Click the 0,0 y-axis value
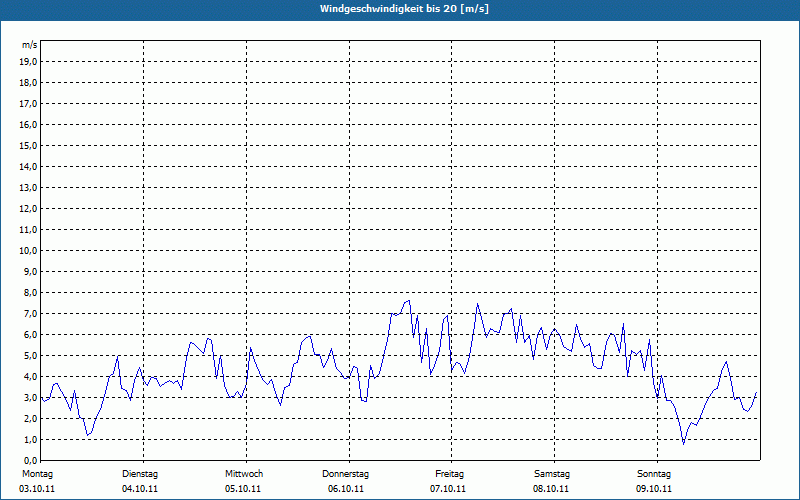 [29, 460]
